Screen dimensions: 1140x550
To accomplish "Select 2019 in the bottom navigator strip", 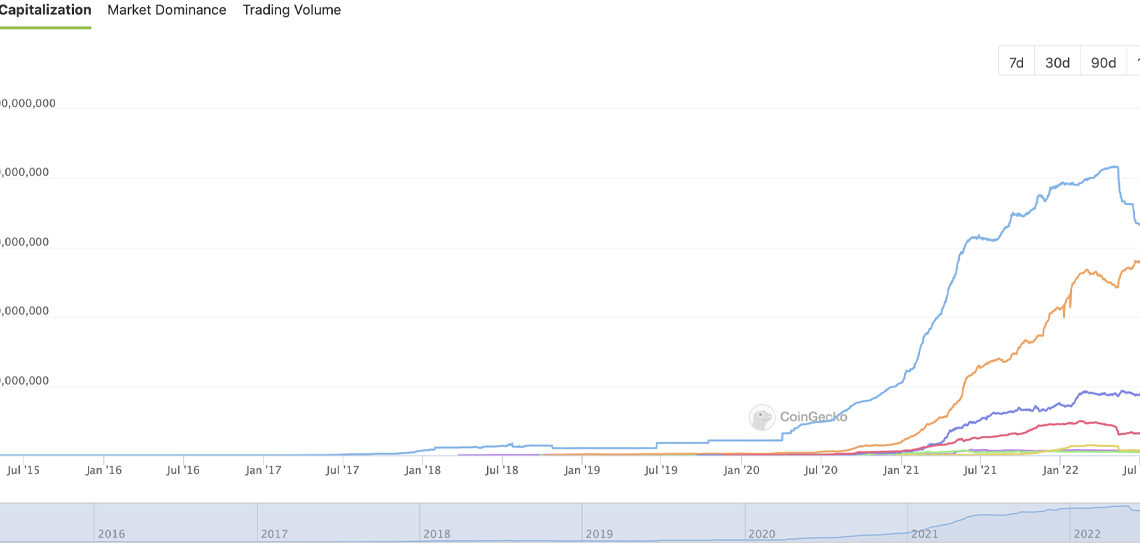I will pyautogui.click(x=599, y=534).
